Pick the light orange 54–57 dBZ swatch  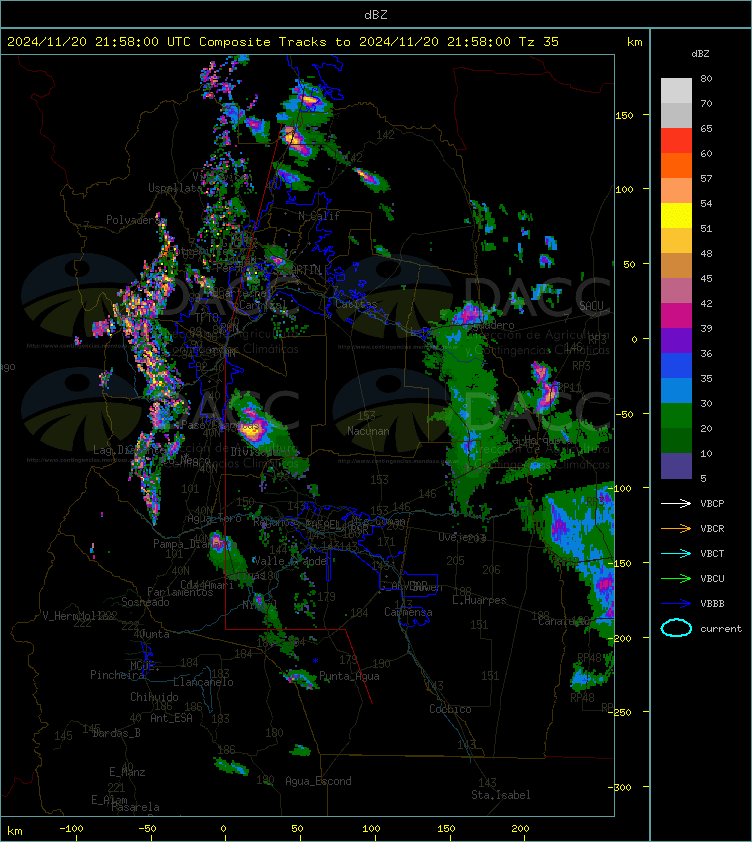click(676, 191)
